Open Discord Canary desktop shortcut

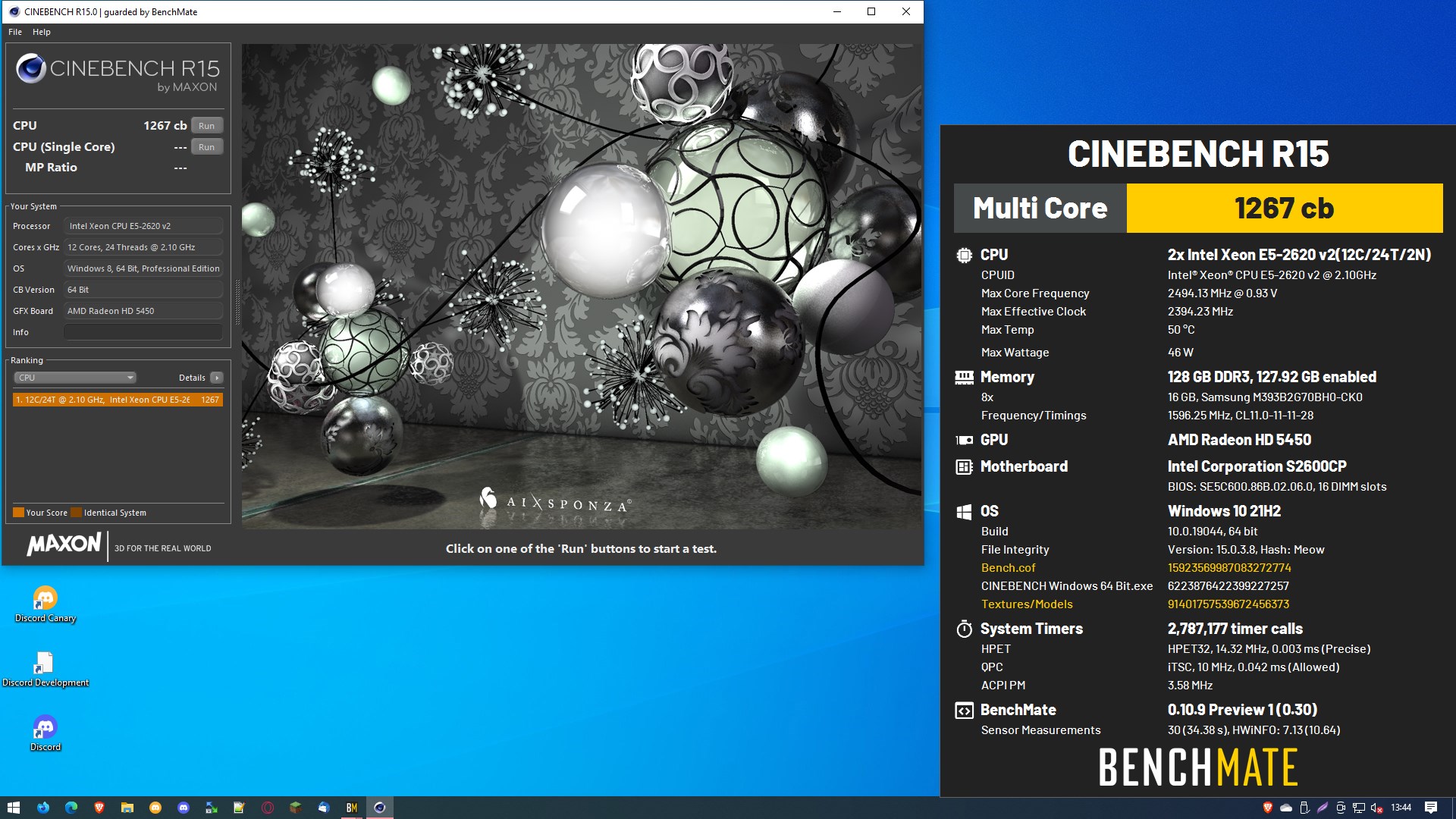tap(45, 604)
